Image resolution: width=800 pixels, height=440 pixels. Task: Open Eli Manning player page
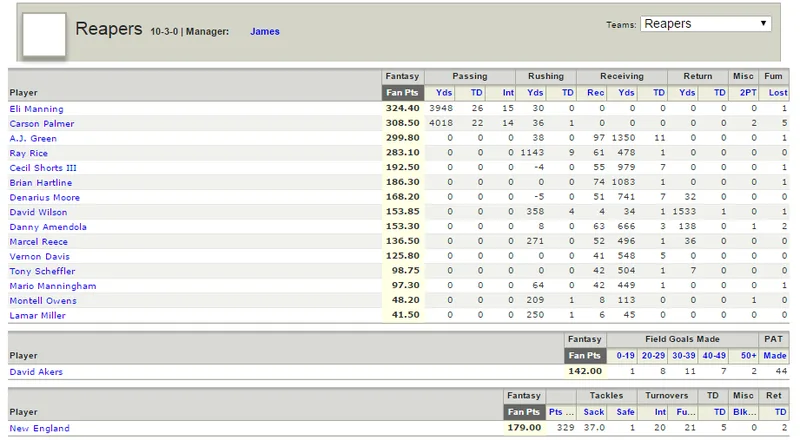coord(36,109)
